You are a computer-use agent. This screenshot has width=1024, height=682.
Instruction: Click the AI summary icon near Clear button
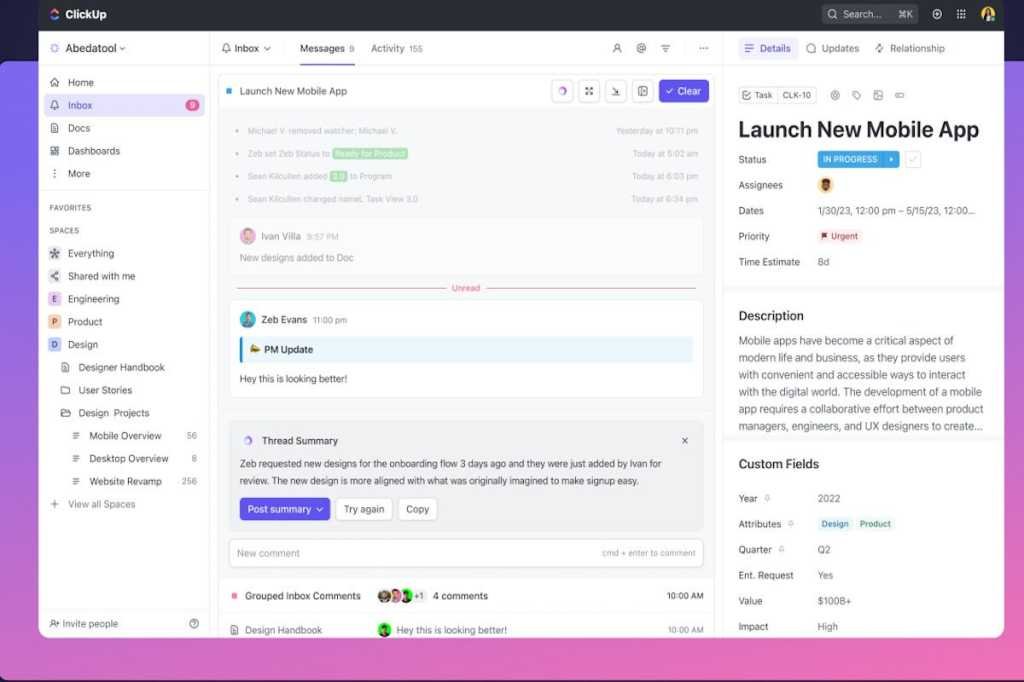[562, 91]
